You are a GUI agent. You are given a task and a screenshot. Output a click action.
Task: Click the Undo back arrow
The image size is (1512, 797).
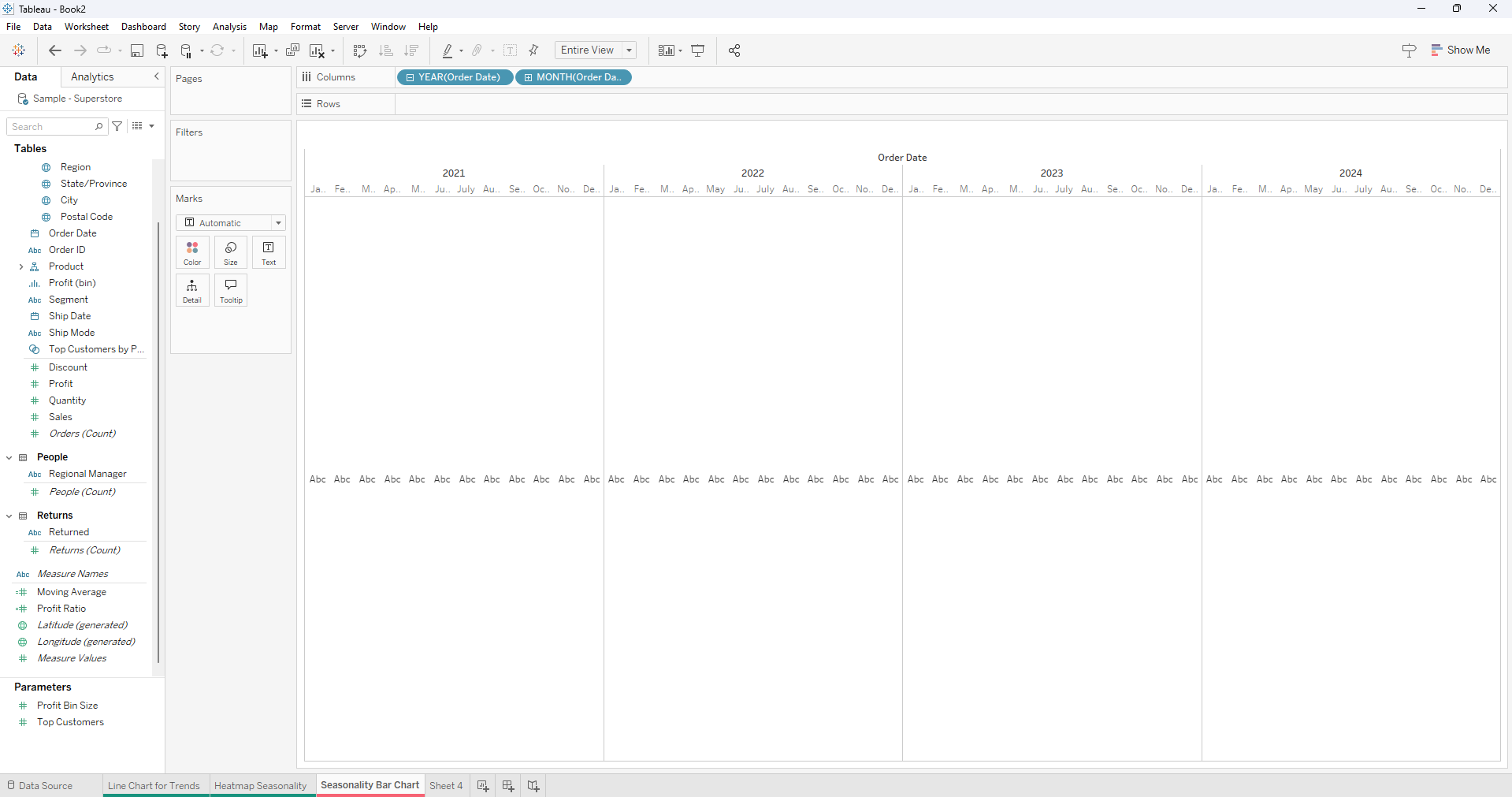pyautogui.click(x=55, y=50)
